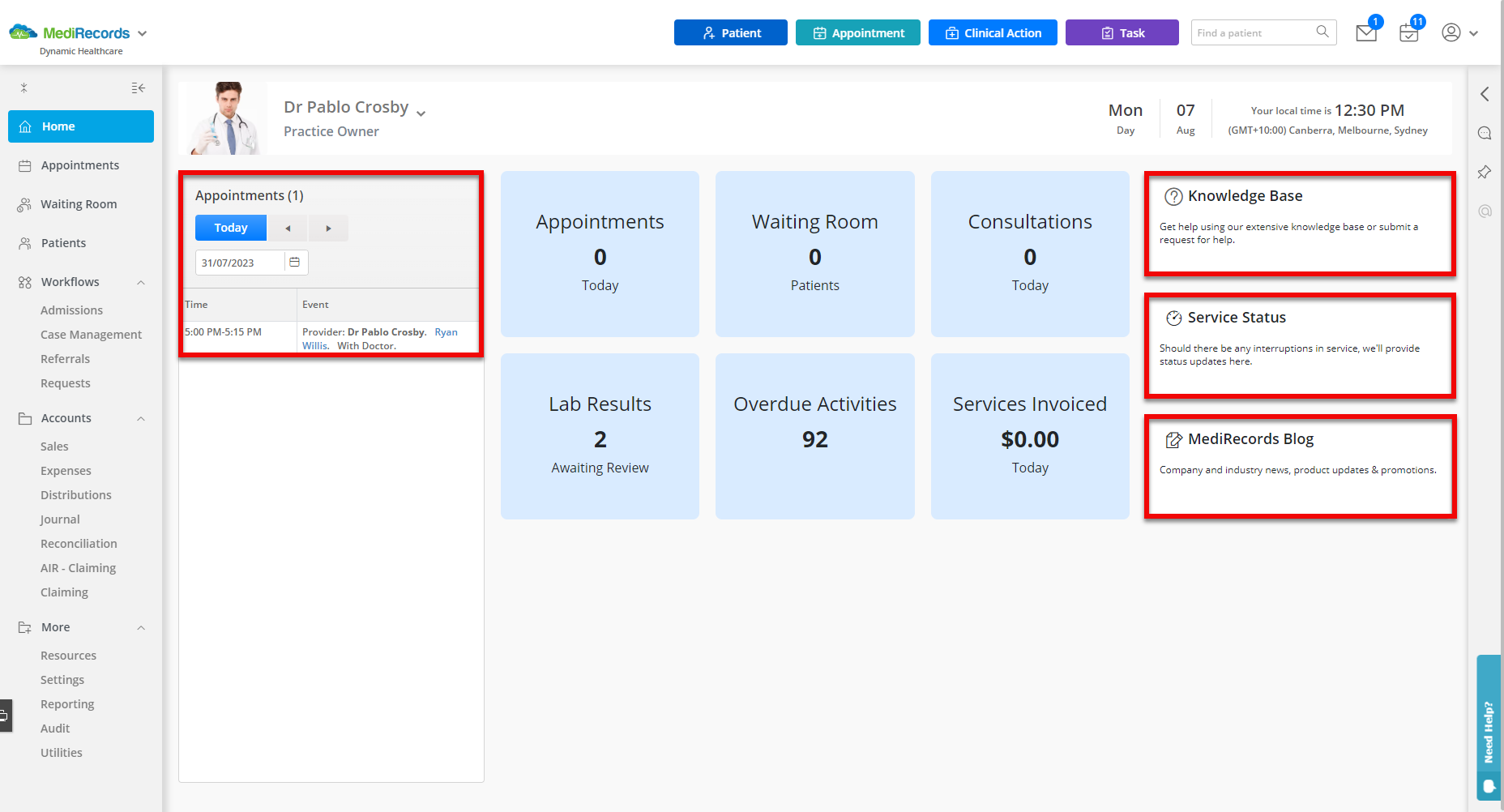1504x812 pixels.
Task: Open Referrals menu item
Action: pos(65,359)
